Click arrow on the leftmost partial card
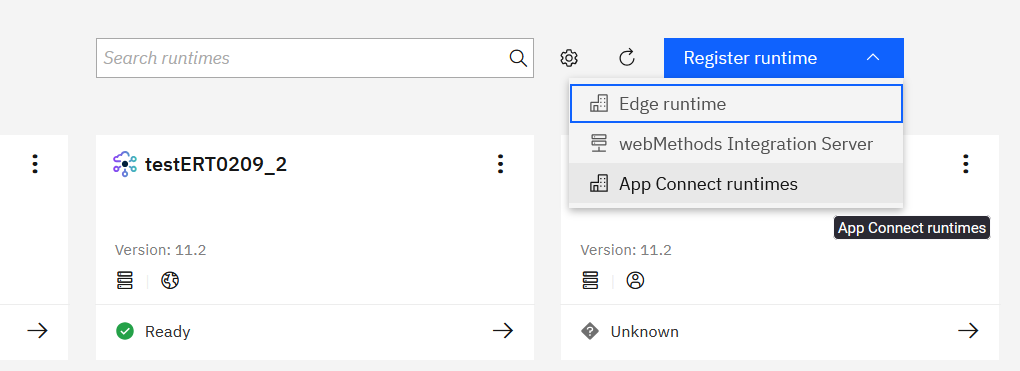 click(38, 331)
